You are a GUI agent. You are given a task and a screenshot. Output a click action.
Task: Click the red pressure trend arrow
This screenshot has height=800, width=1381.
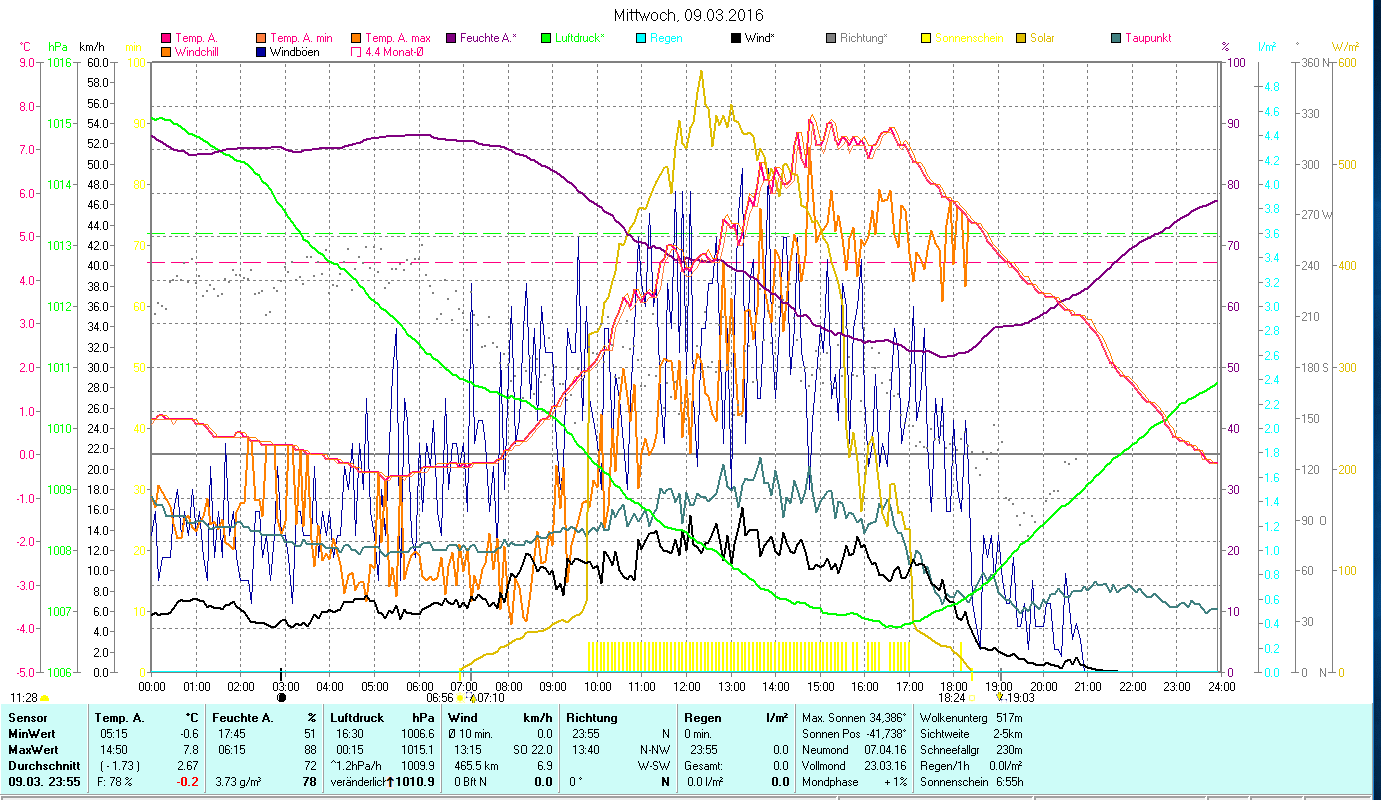[x=387, y=781]
